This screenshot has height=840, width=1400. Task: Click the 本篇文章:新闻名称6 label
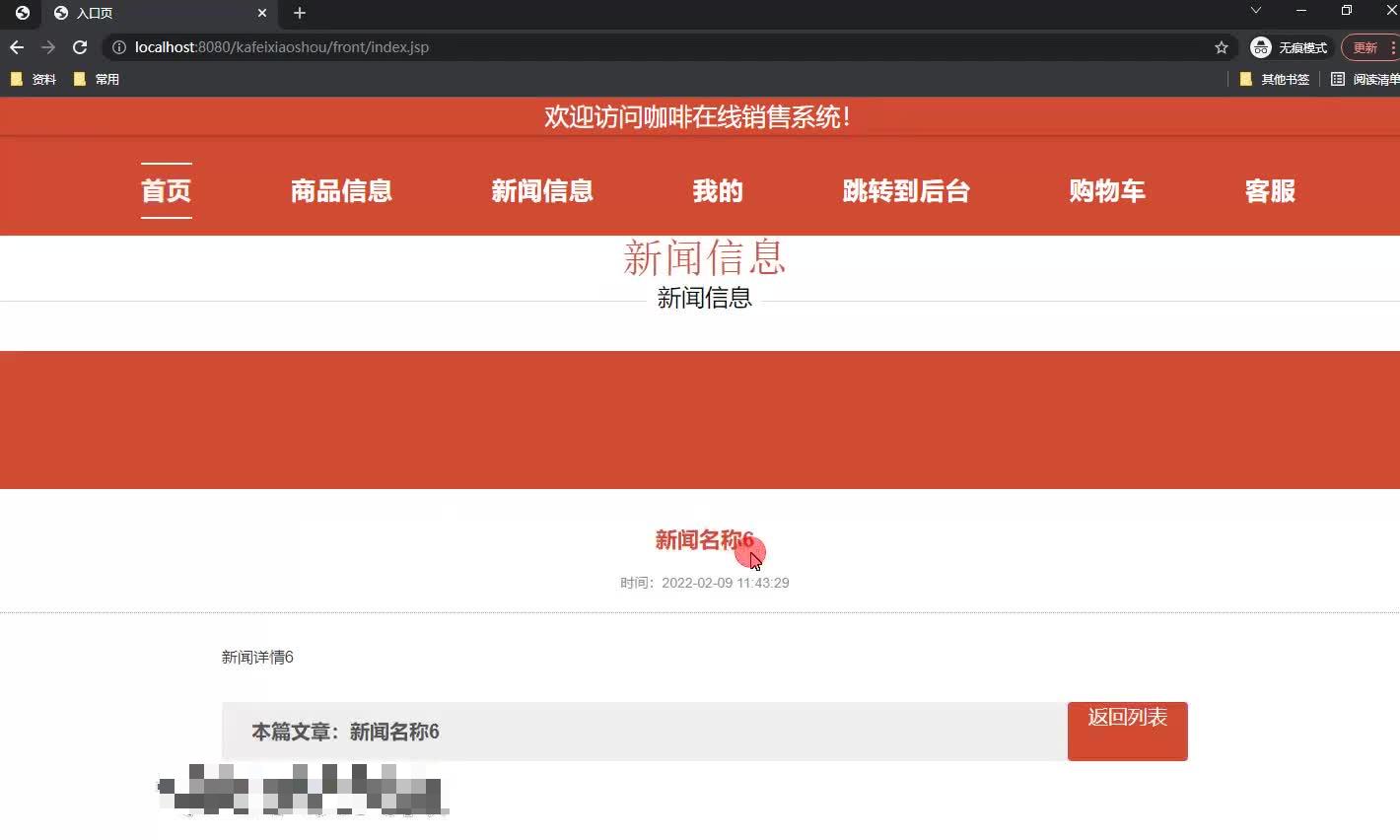click(x=345, y=732)
